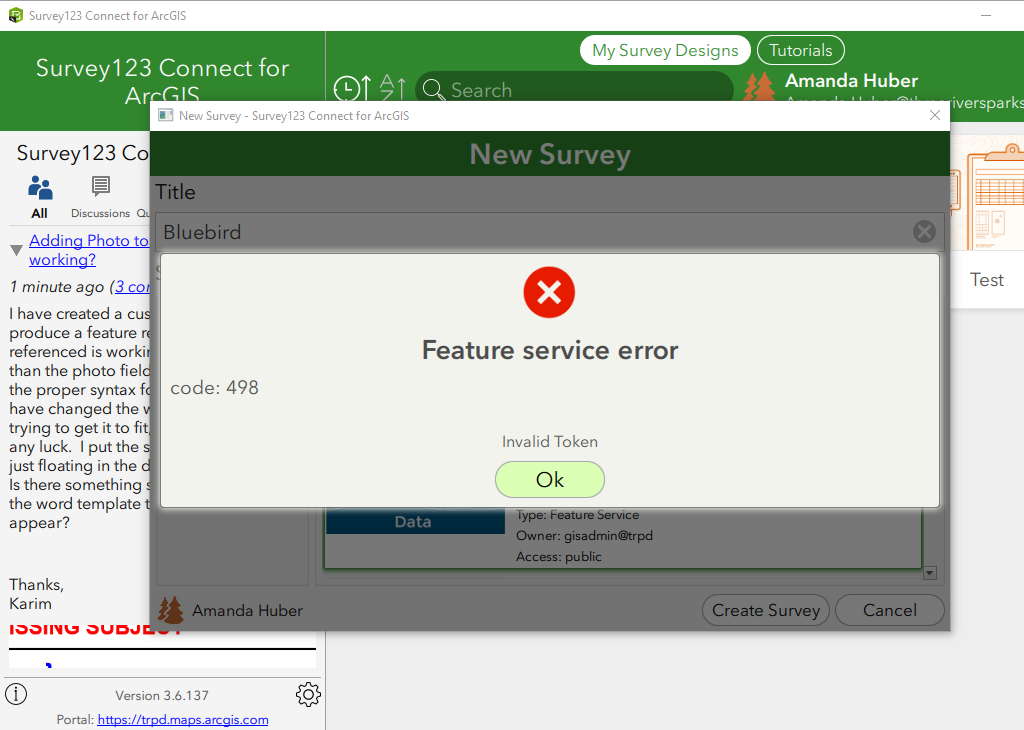This screenshot has height=730, width=1024.
Task: Open settings gear icon
Action: point(308,694)
